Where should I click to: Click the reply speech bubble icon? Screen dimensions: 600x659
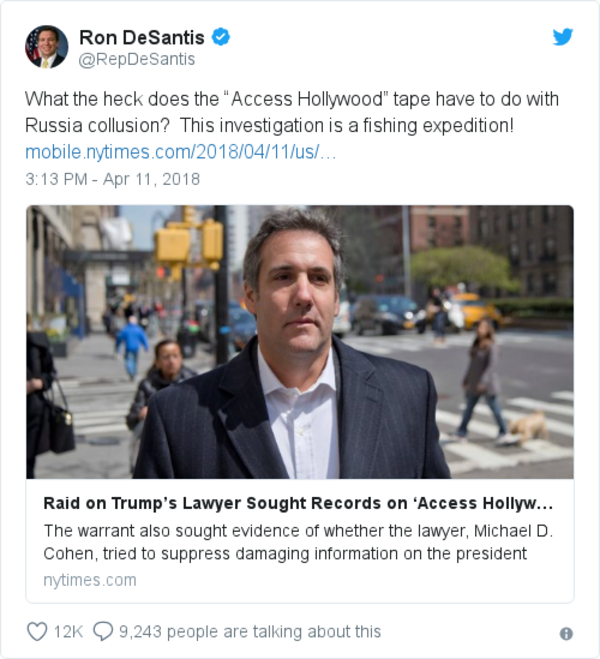pos(103,631)
